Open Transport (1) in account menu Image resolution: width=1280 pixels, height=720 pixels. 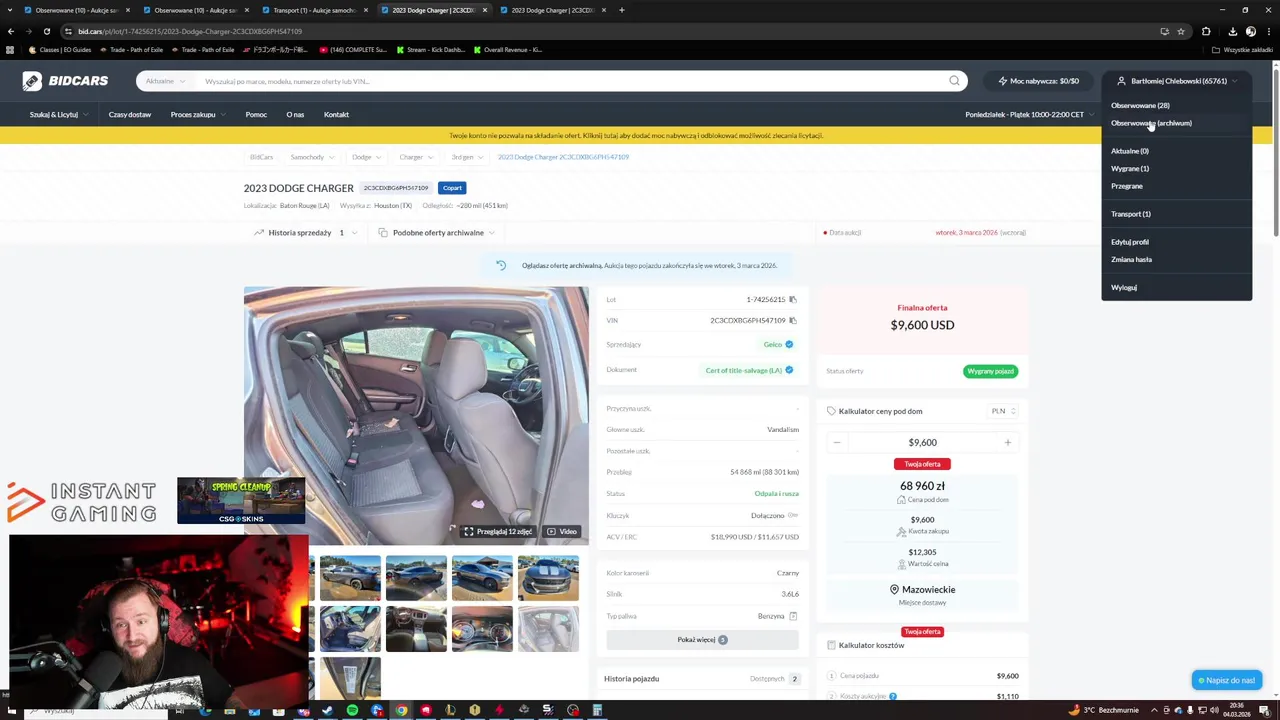1131,214
